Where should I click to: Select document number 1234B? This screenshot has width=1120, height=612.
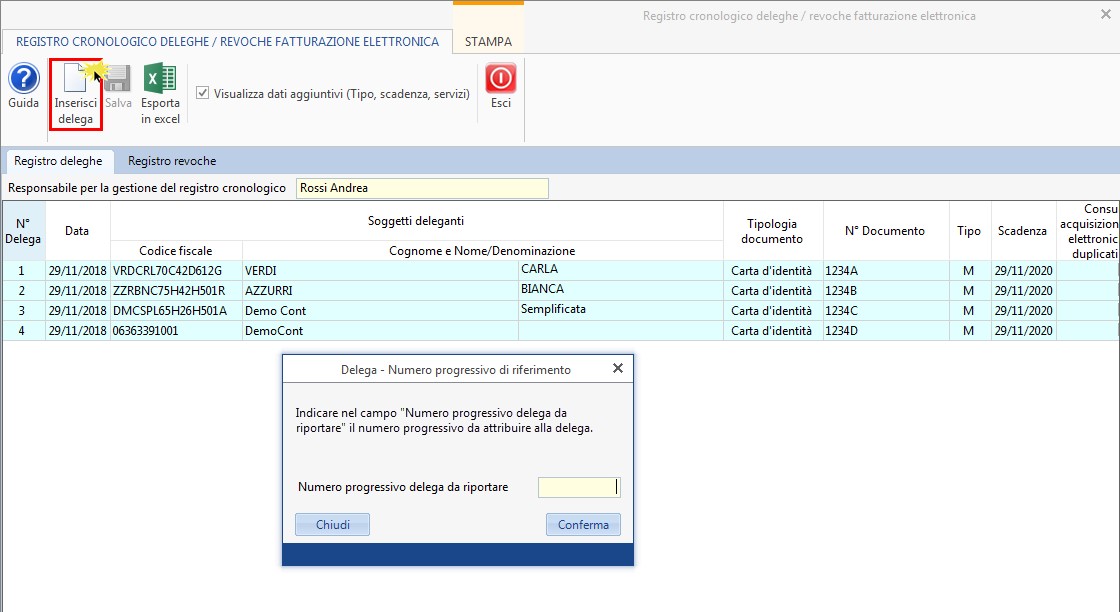pos(886,291)
